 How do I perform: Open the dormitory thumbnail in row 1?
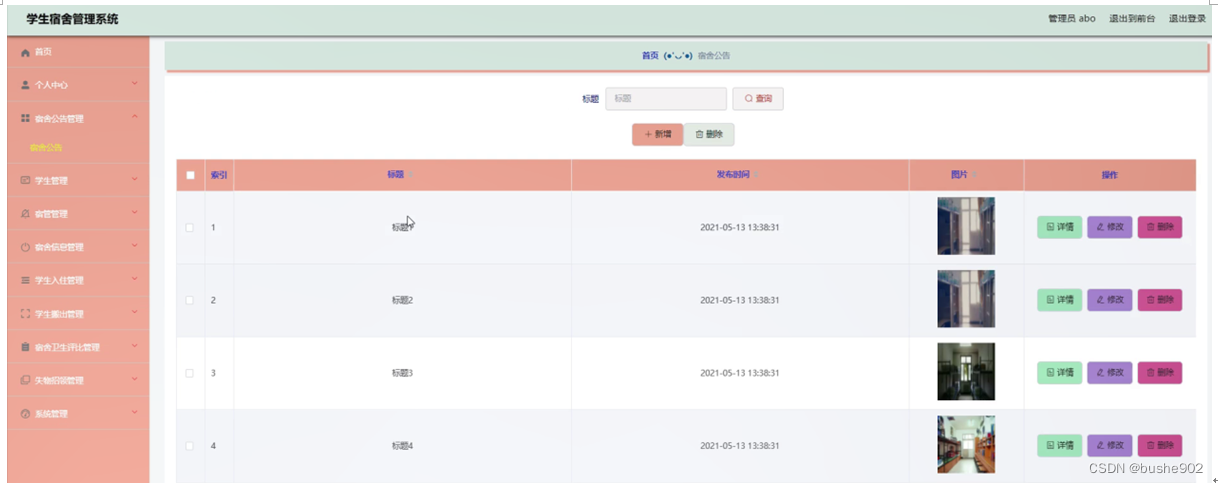(x=966, y=227)
